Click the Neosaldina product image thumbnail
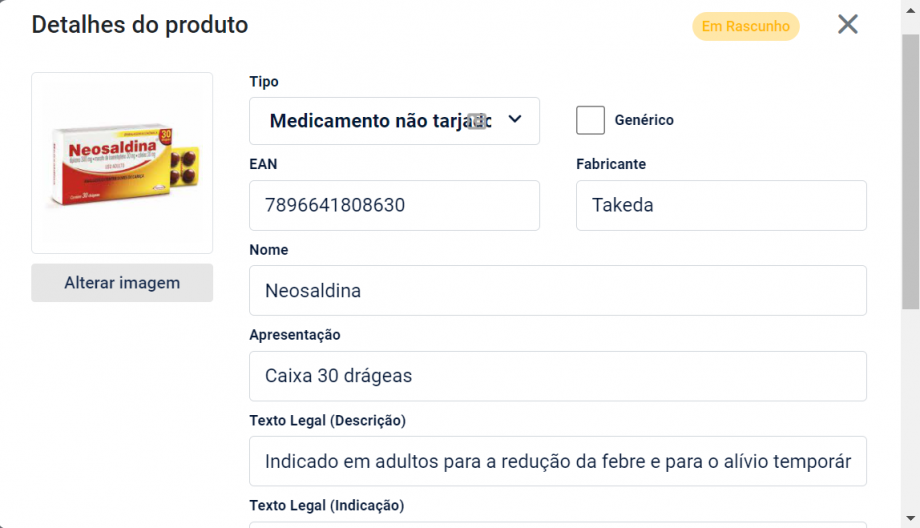This screenshot has height=528, width=920. tap(122, 163)
